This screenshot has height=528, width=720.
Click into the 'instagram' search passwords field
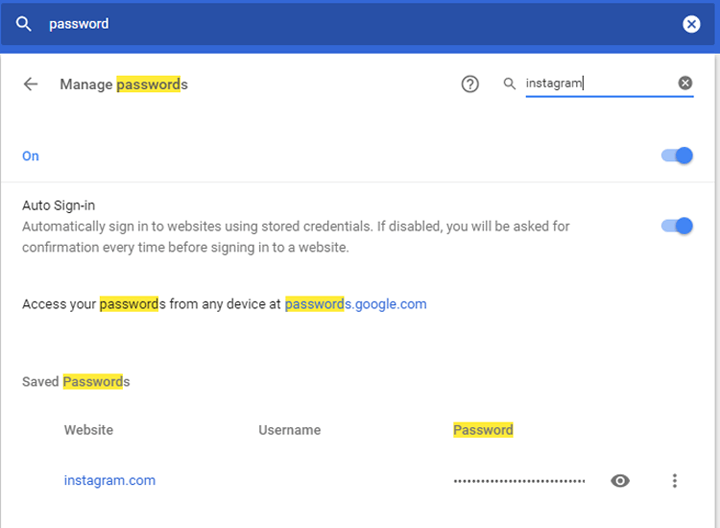(601, 84)
